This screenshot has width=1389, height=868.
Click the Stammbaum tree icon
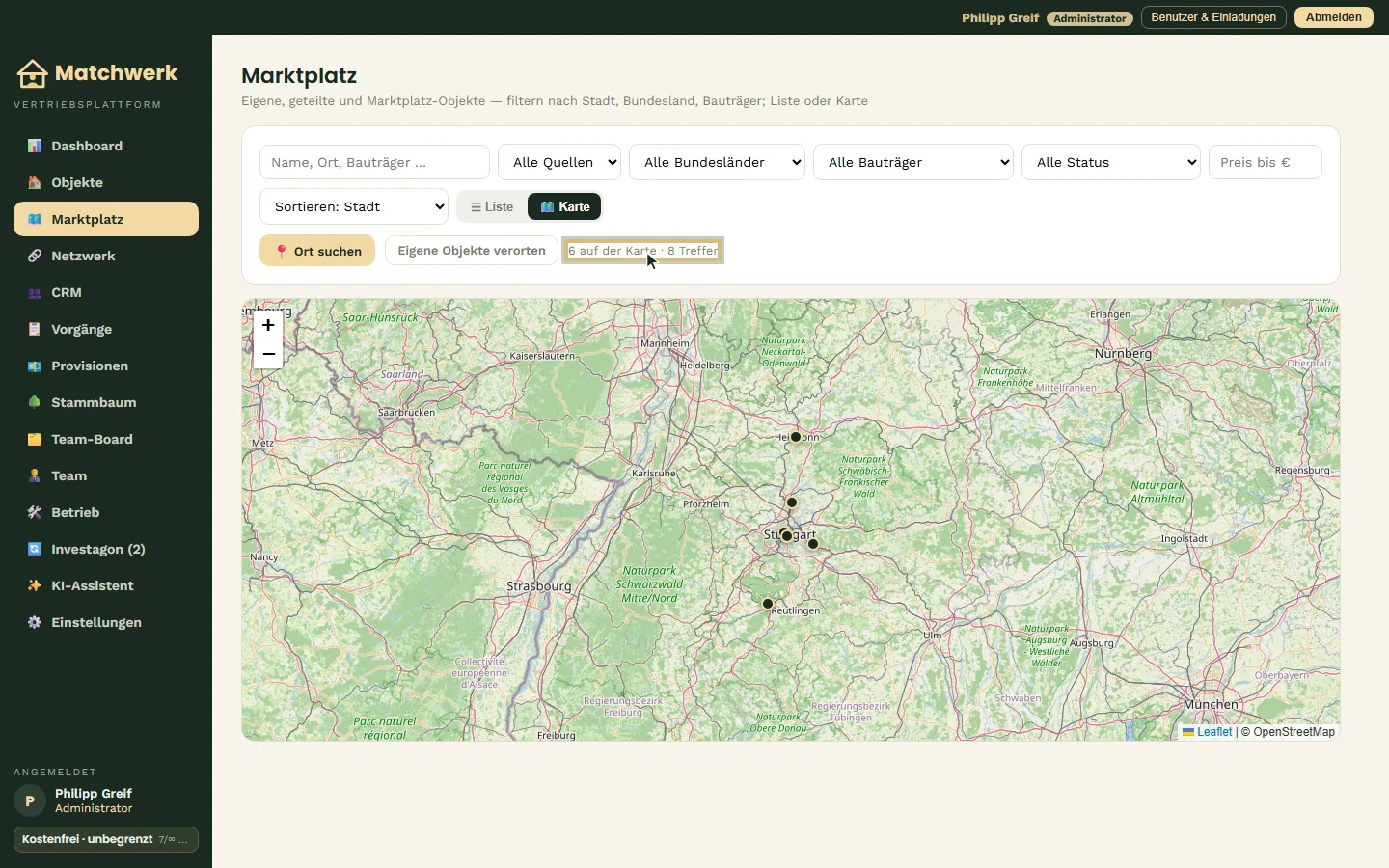(x=35, y=402)
